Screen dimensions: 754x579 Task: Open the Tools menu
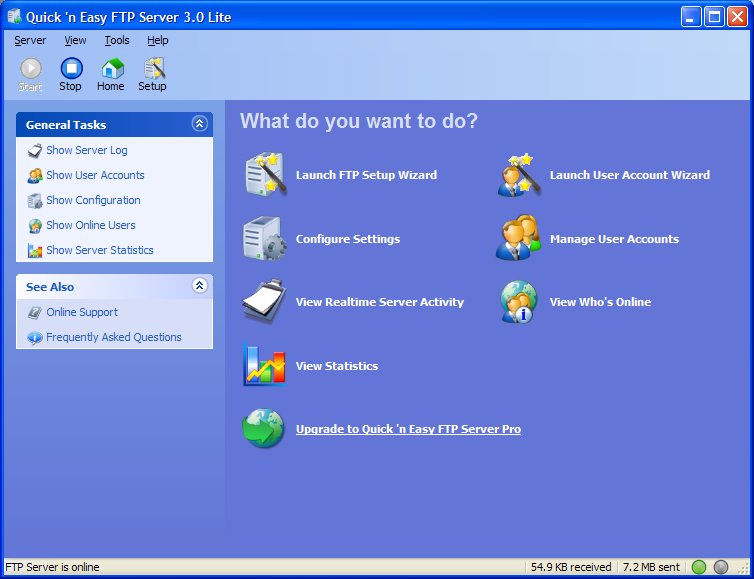click(117, 40)
